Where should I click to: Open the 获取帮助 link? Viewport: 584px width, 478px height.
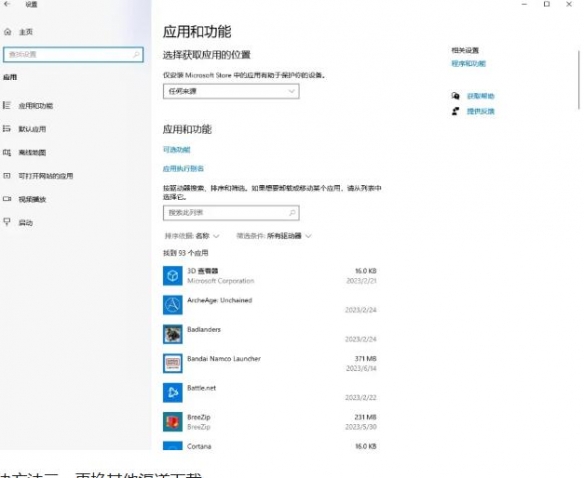coord(480,96)
